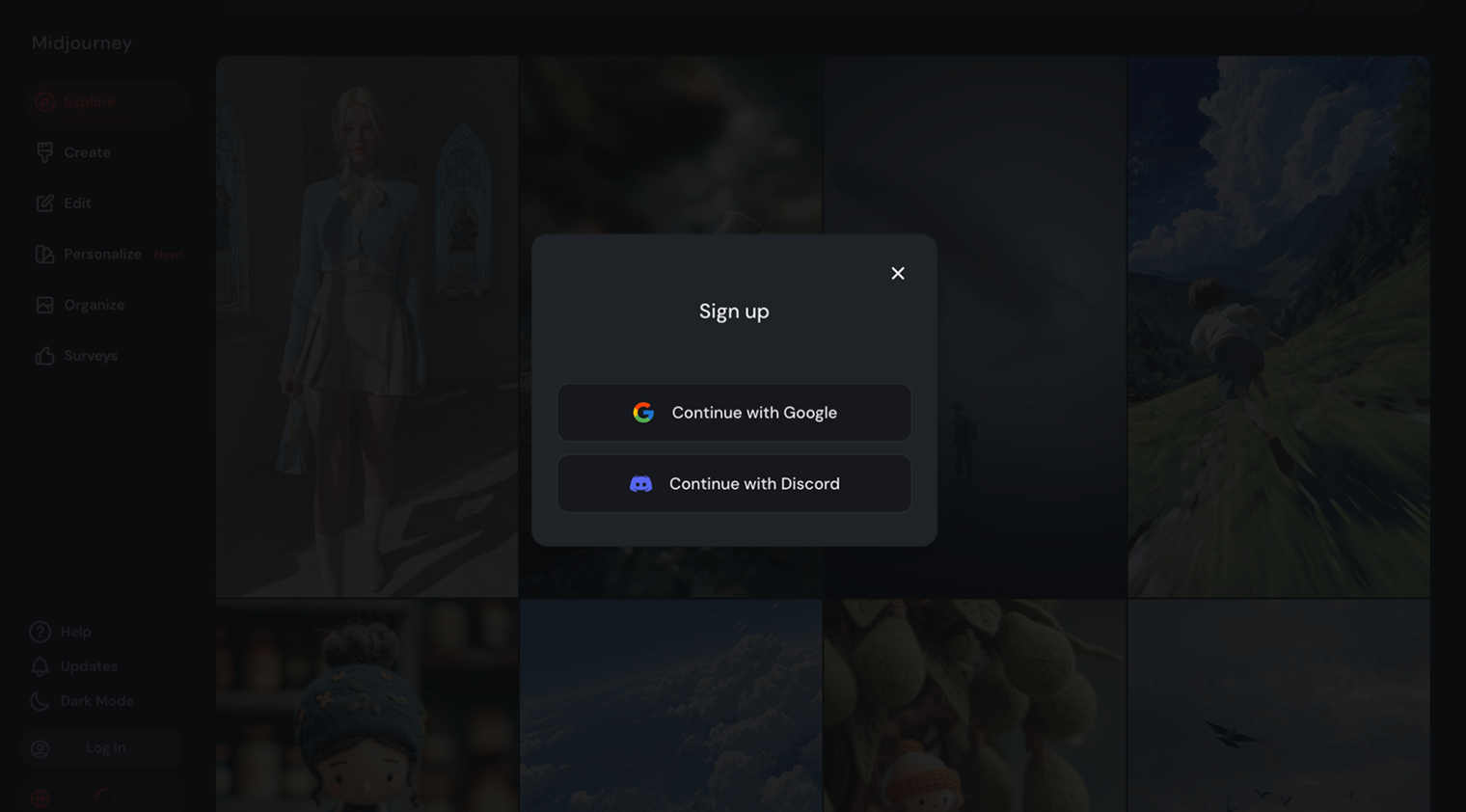View Updates notifications

[x=89, y=666]
